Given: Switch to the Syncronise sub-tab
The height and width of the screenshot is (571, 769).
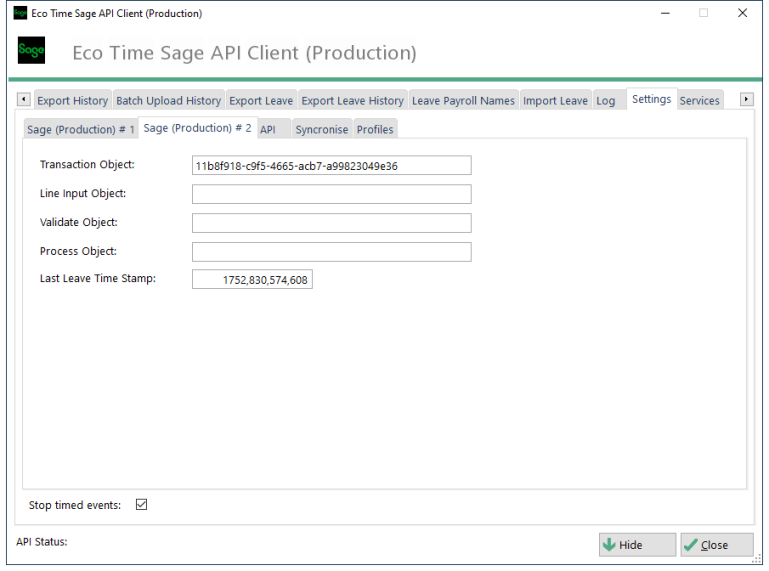Looking at the screenshot, I should (x=321, y=130).
